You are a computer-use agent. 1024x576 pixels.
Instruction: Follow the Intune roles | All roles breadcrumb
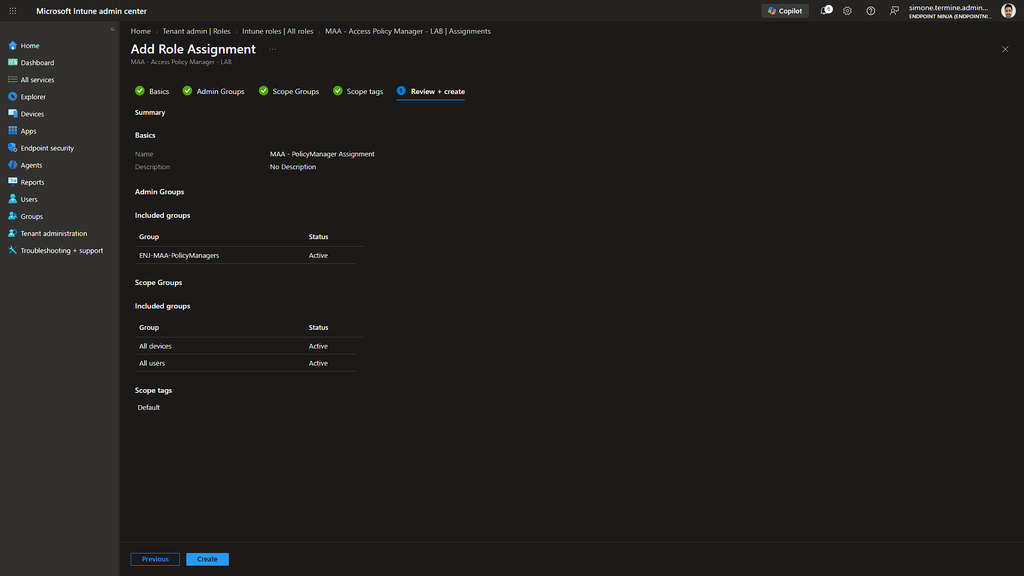pos(278,31)
